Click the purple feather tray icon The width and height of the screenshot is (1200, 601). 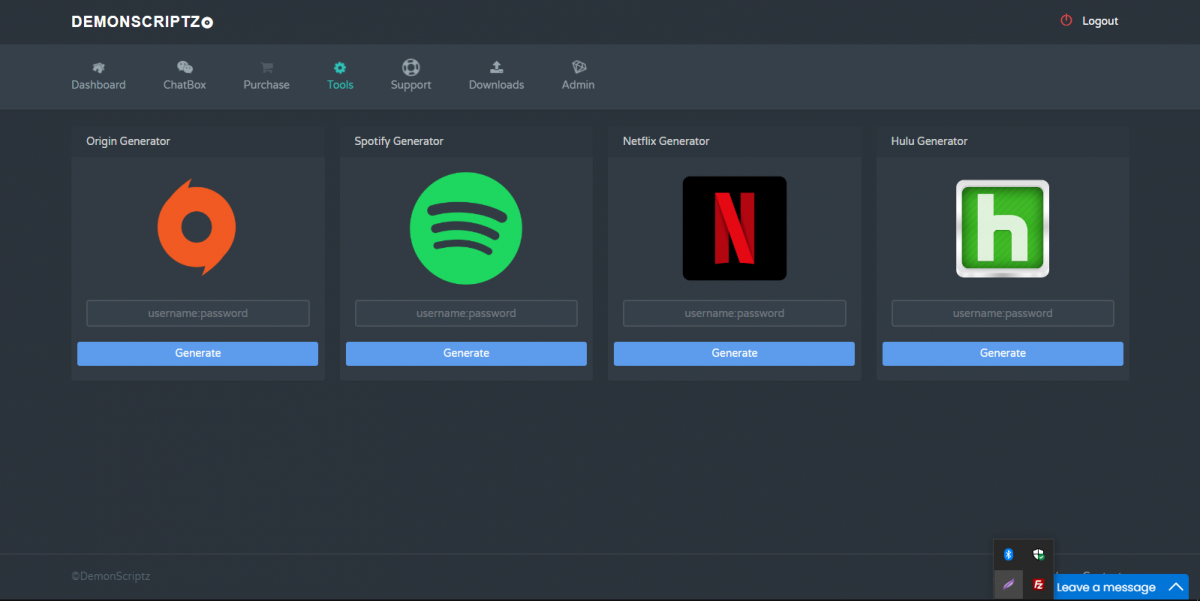[x=1008, y=584]
